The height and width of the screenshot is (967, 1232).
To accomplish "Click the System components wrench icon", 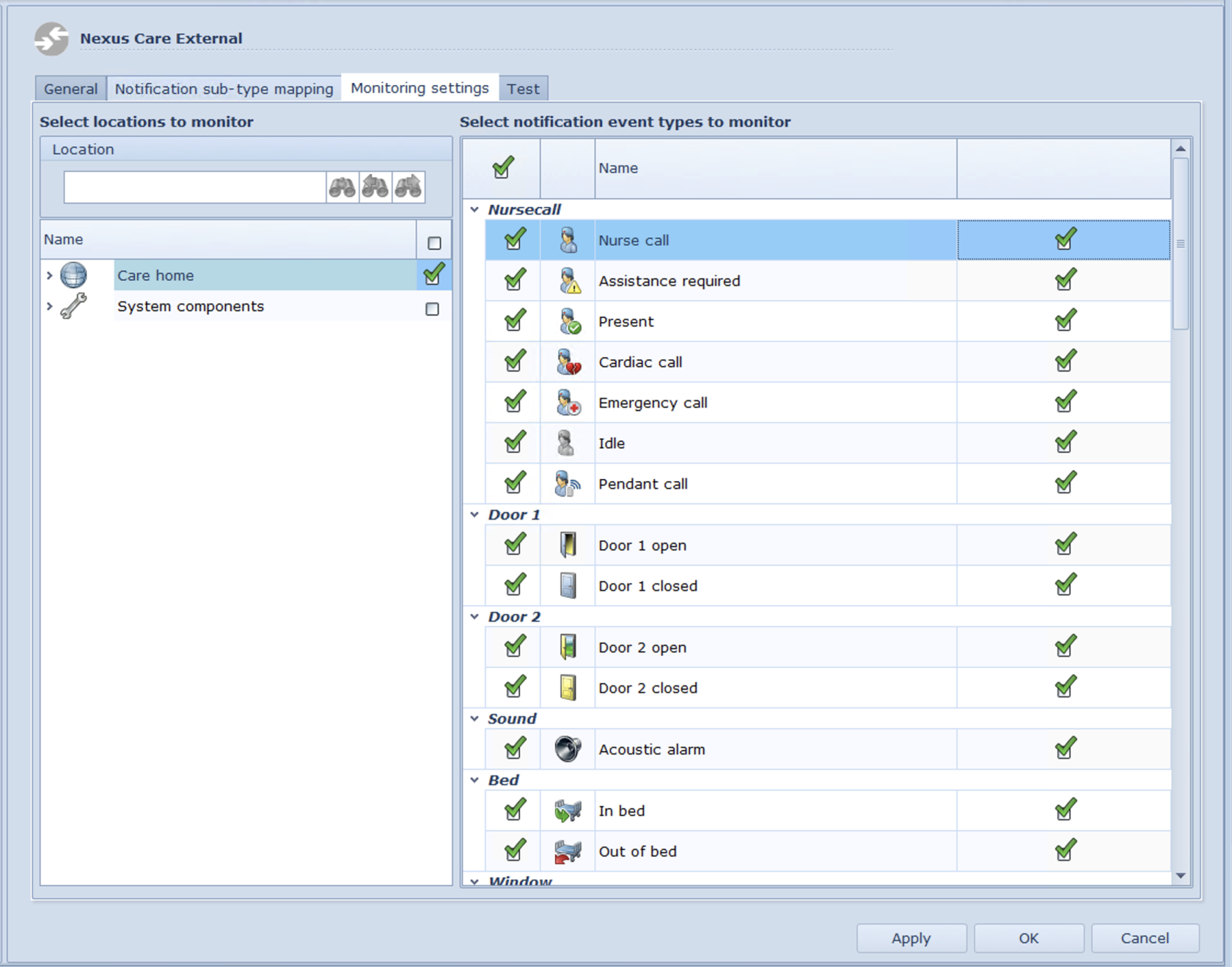I will coord(73,307).
